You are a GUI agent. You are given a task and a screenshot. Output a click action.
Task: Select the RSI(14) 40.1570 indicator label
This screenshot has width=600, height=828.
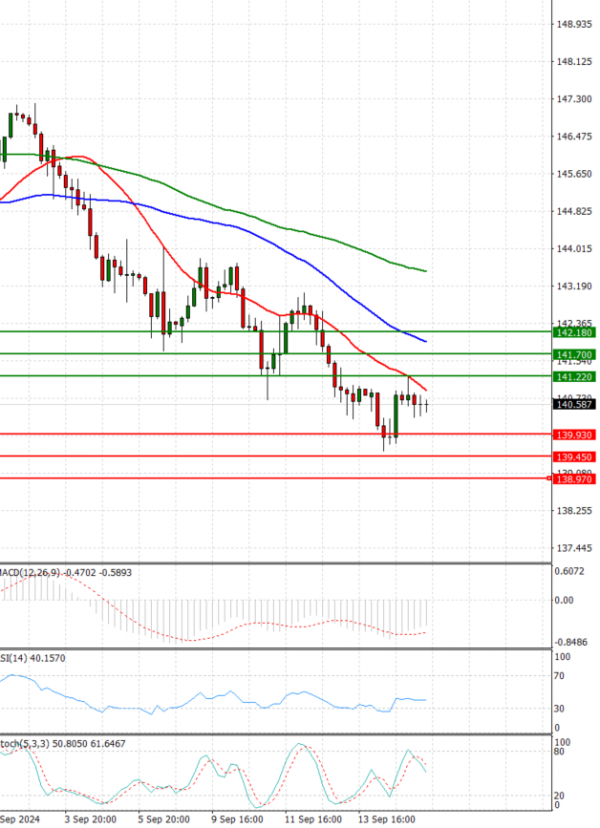coord(33,658)
